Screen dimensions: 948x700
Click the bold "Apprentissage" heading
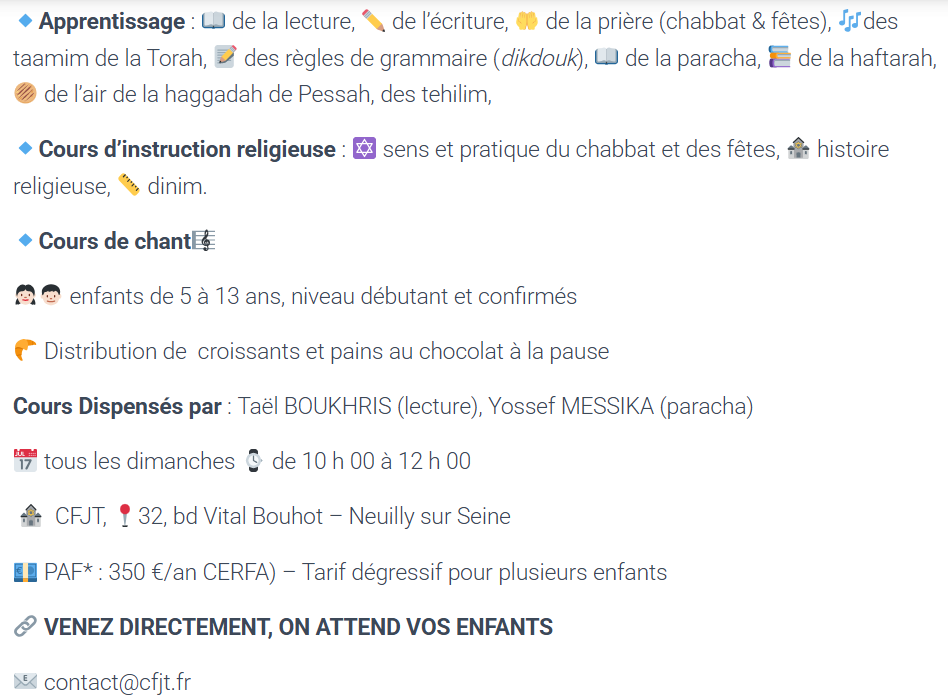111,21
